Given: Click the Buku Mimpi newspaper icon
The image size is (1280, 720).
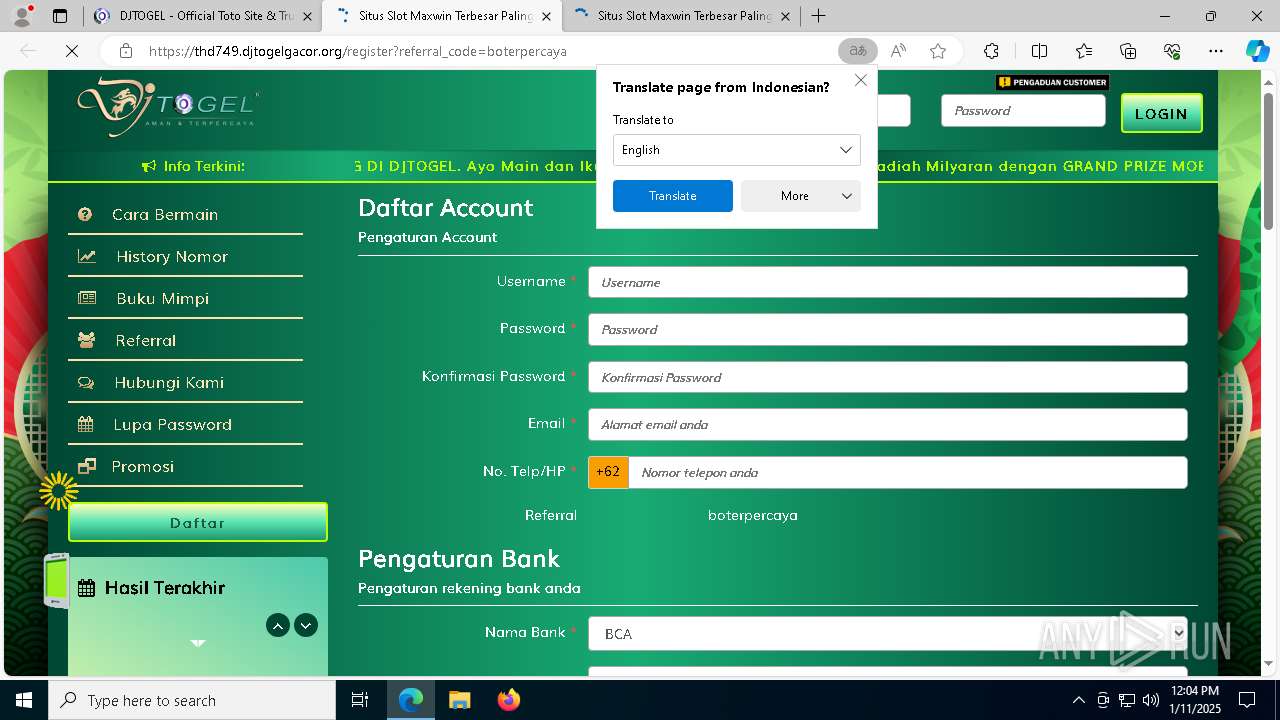Looking at the screenshot, I should click(x=87, y=298).
